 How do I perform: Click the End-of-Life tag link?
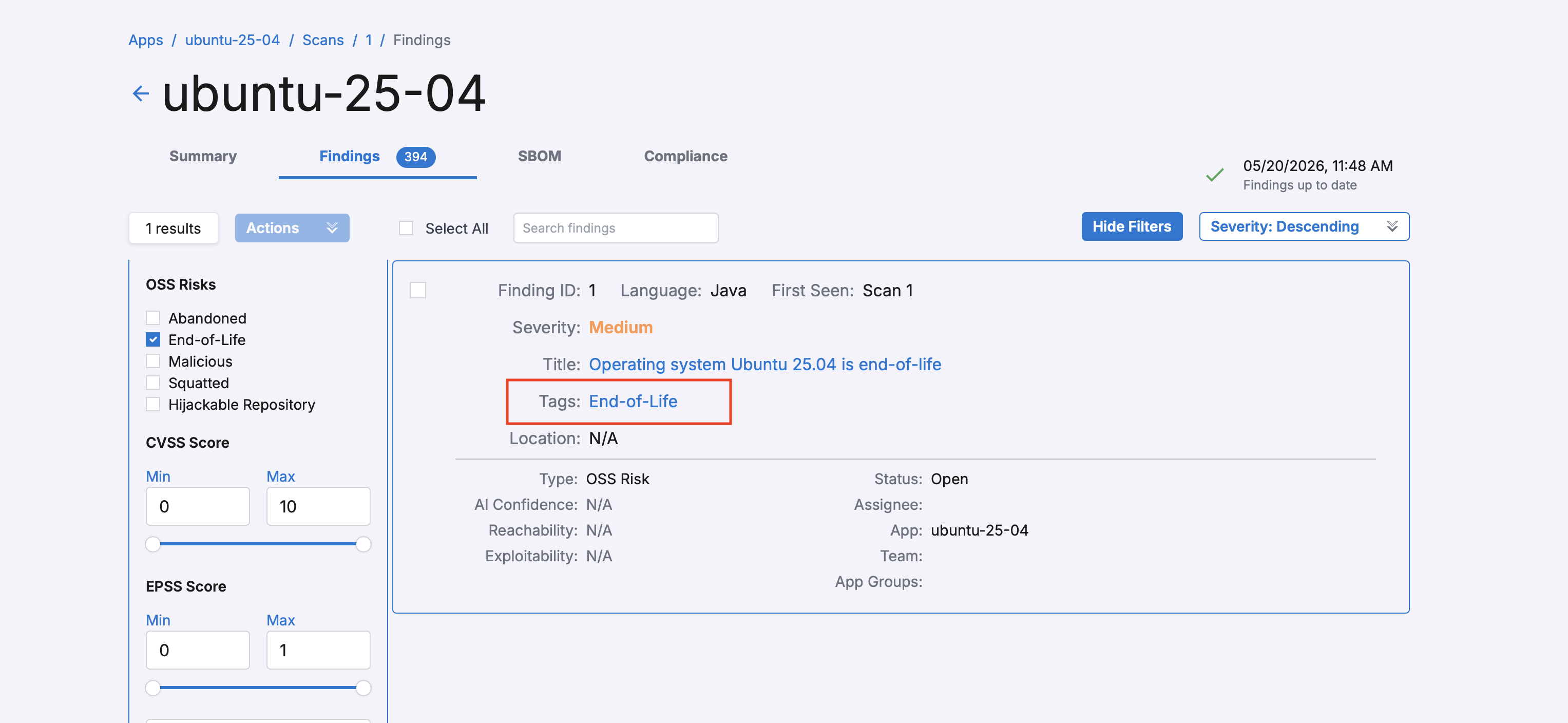click(633, 402)
